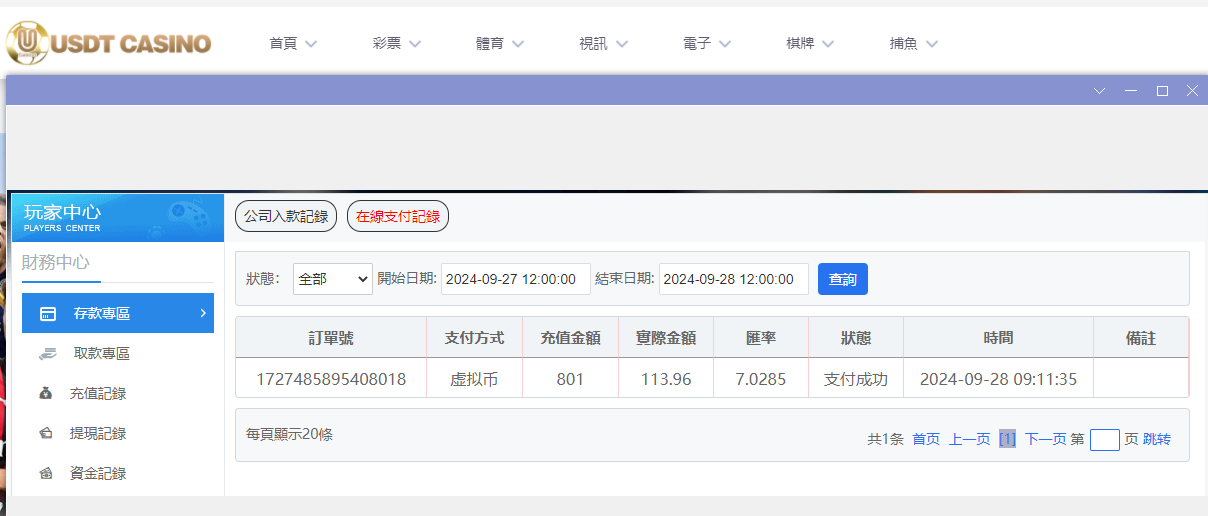
Task: Click the recharge records money bag icon
Action: click(x=46, y=394)
